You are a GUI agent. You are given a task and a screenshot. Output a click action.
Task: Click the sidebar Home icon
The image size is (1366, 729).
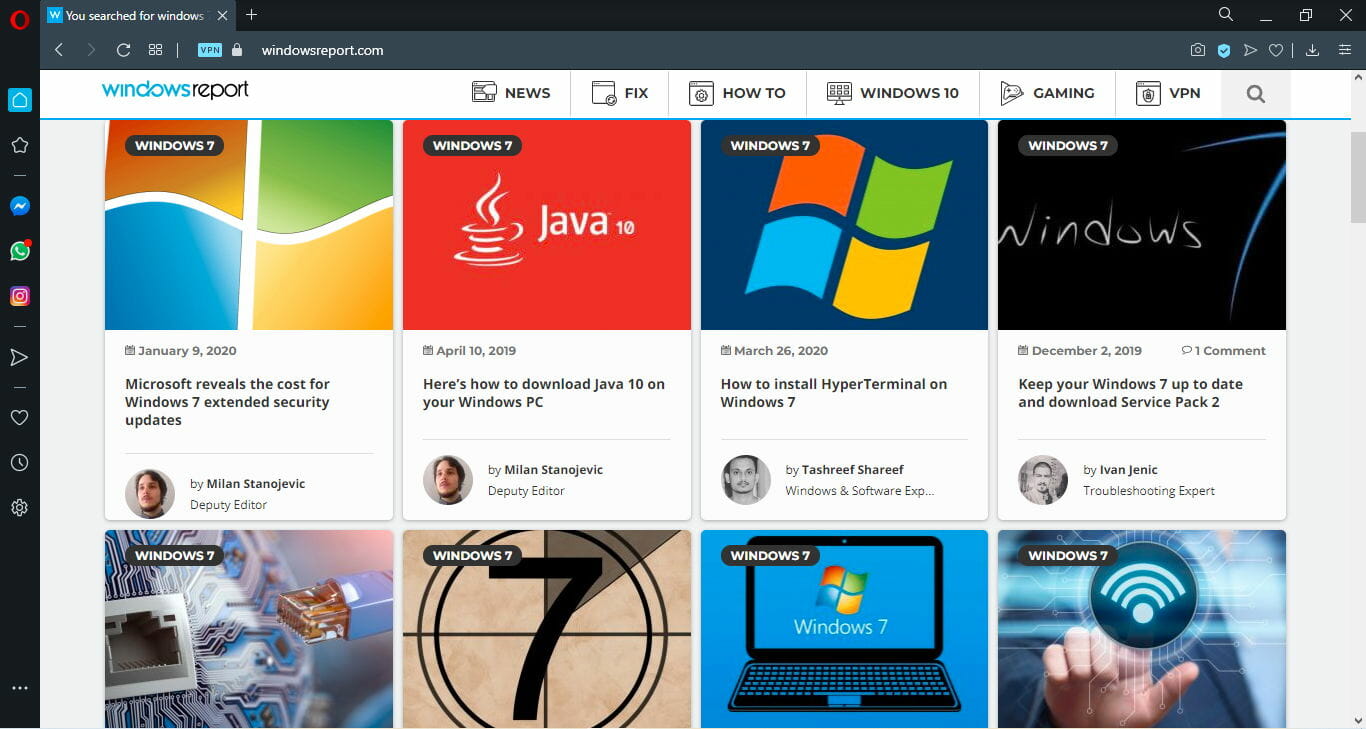pyautogui.click(x=19, y=99)
